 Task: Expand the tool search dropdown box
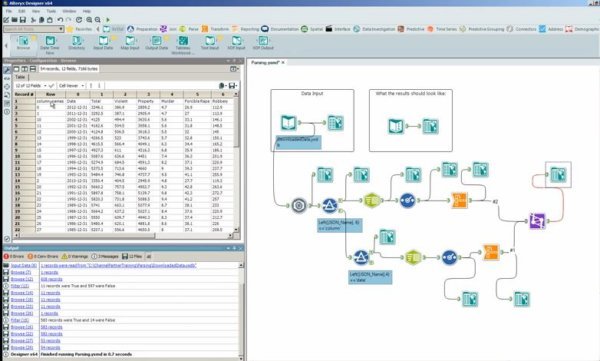(x=33, y=29)
